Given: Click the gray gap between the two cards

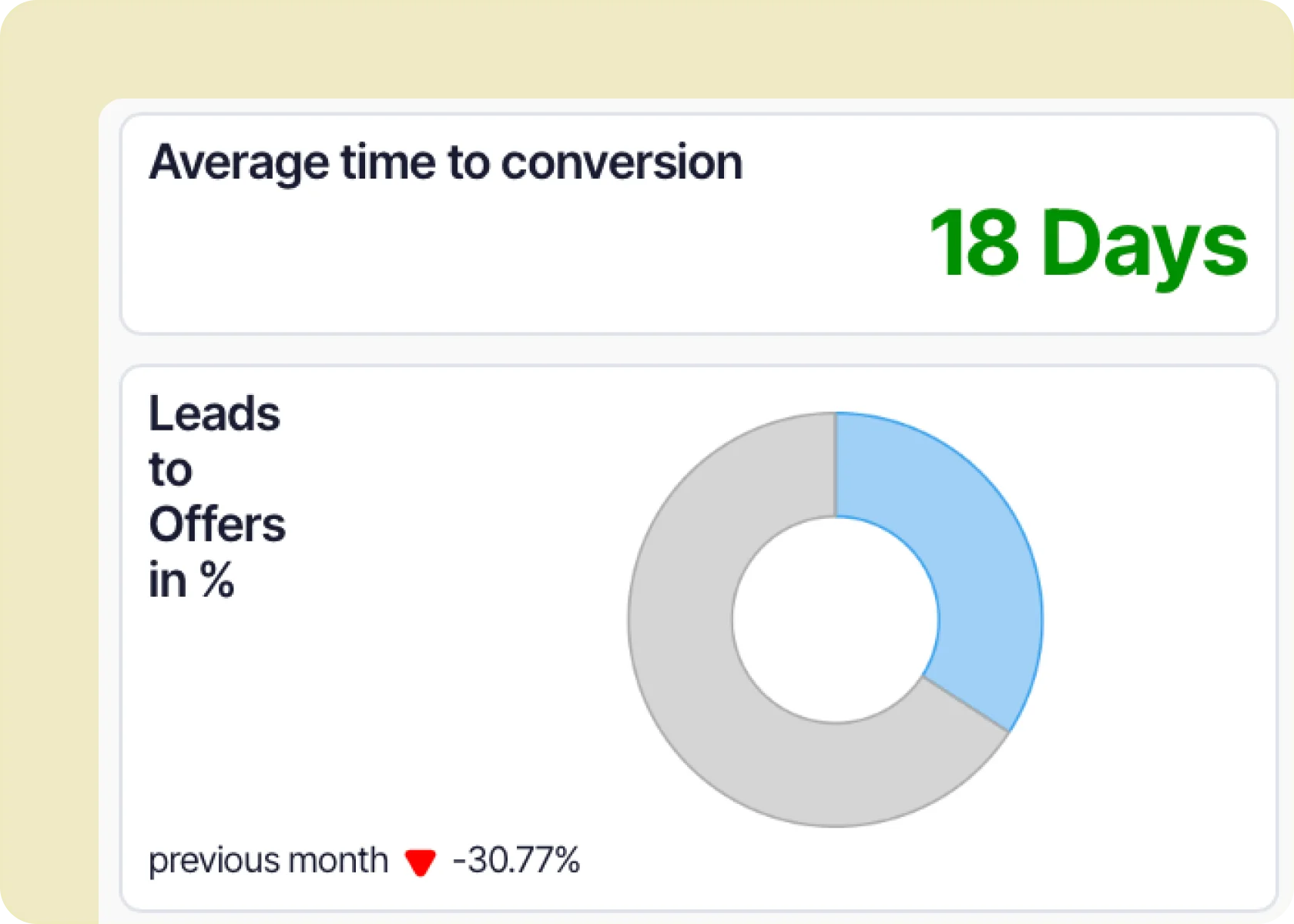Looking at the screenshot, I should (693, 350).
